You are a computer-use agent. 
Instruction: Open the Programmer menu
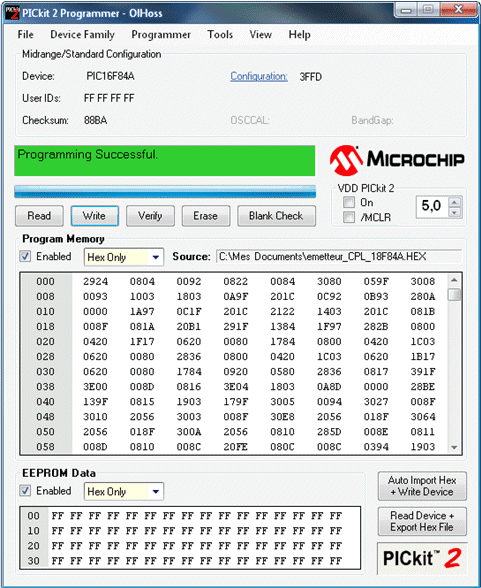[x=161, y=34]
